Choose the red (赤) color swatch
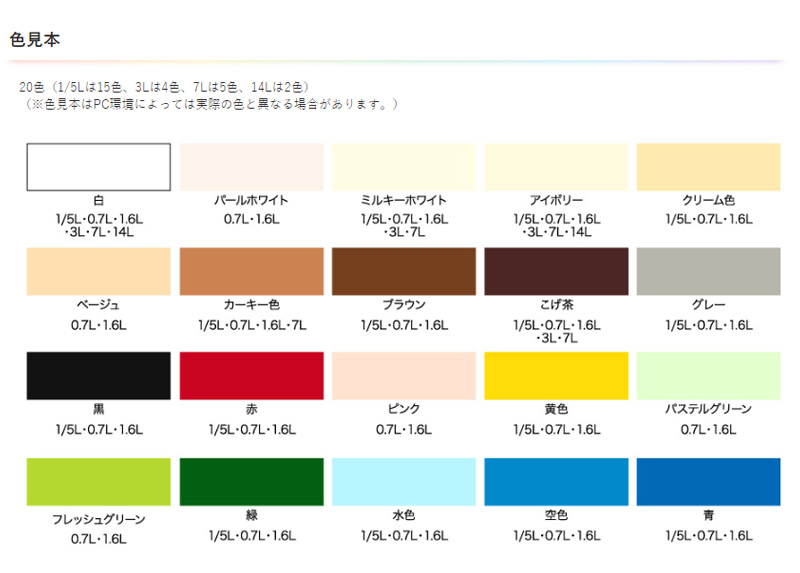Image resolution: width=800 pixels, height=573 pixels. pyautogui.click(x=251, y=376)
